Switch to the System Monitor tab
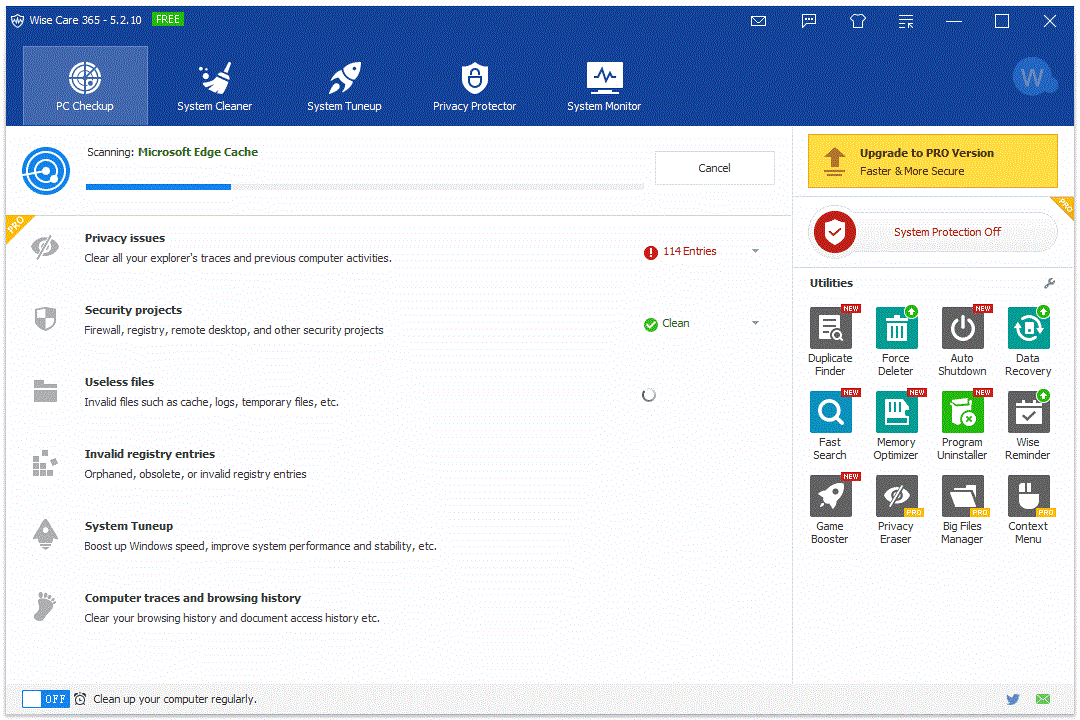The height and width of the screenshot is (720, 1080). (x=604, y=85)
